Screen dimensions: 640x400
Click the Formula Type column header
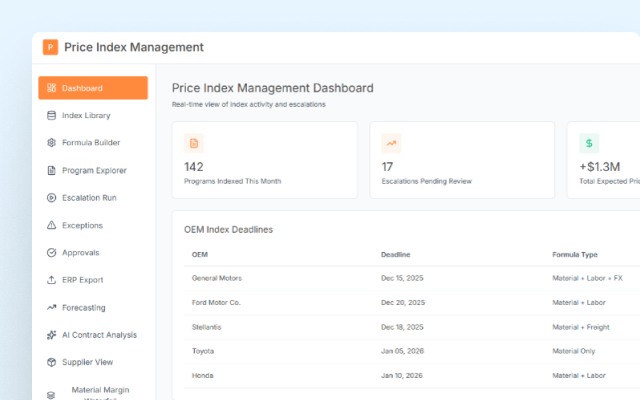[575, 255]
